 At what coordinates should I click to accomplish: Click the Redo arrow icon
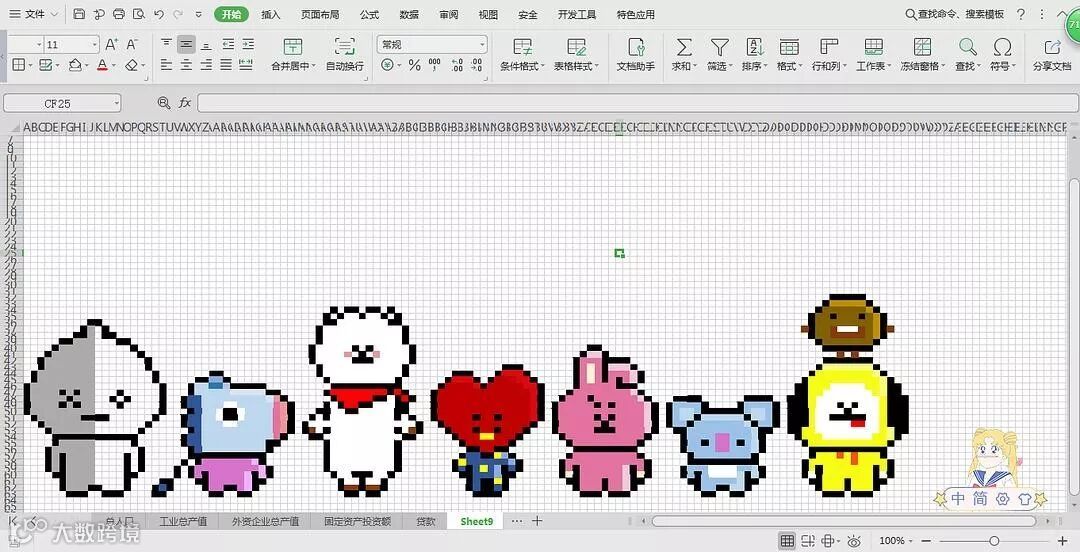178,14
